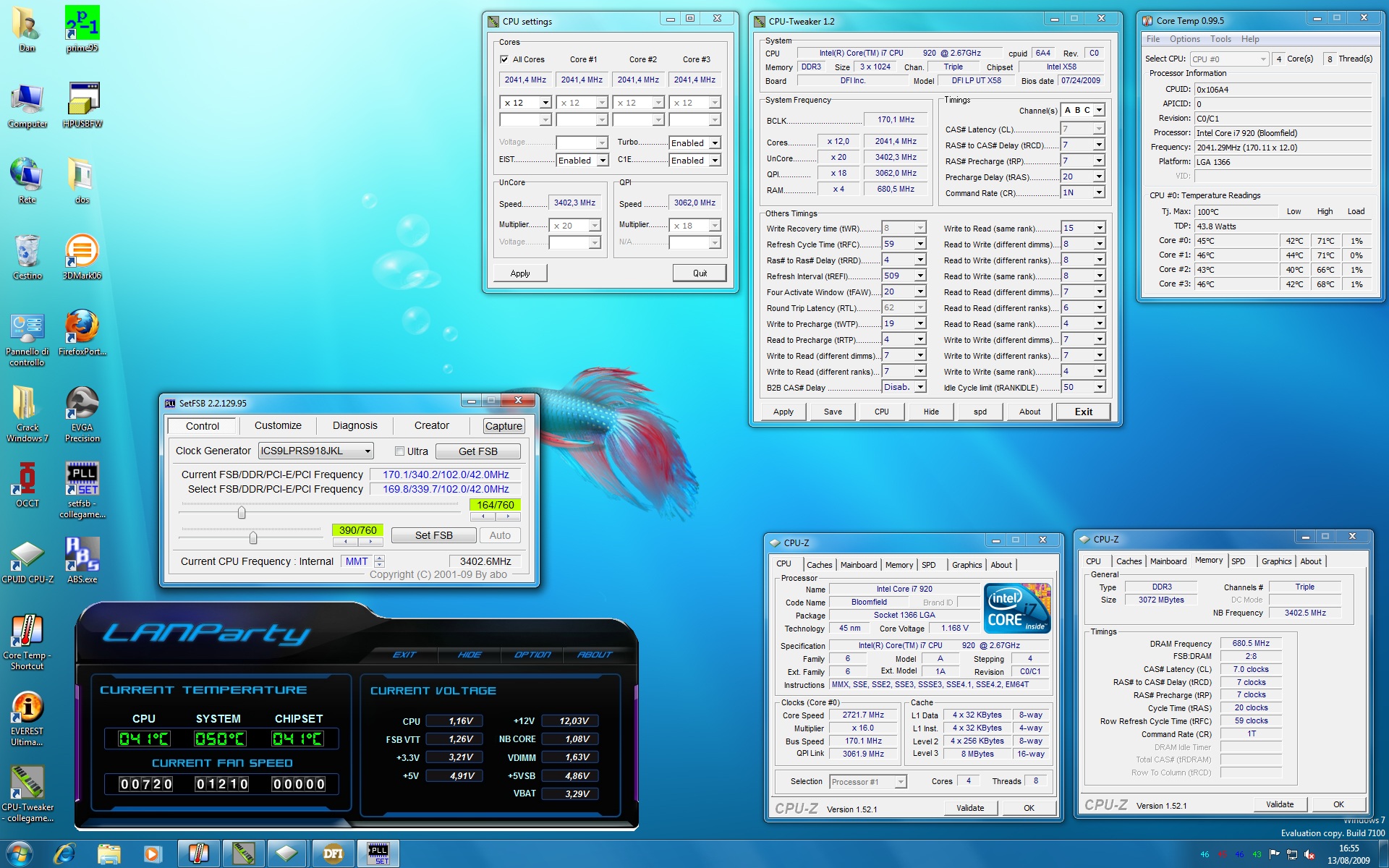Open the HPUSBFW desktop icon
The image size is (1389, 868).
[82, 106]
